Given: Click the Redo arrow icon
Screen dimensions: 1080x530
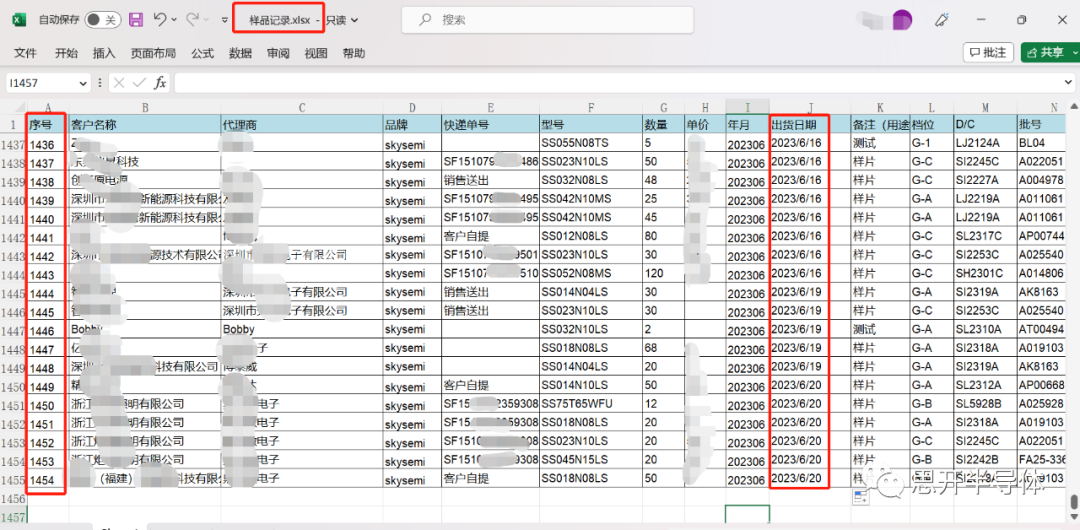Looking at the screenshot, I should pos(192,20).
